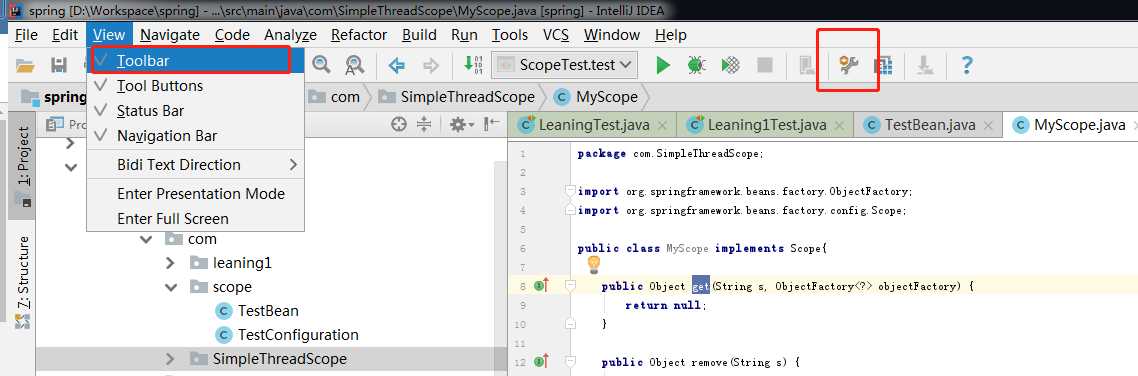
Task: Collapse the com folder in project tree
Action: 147,239
